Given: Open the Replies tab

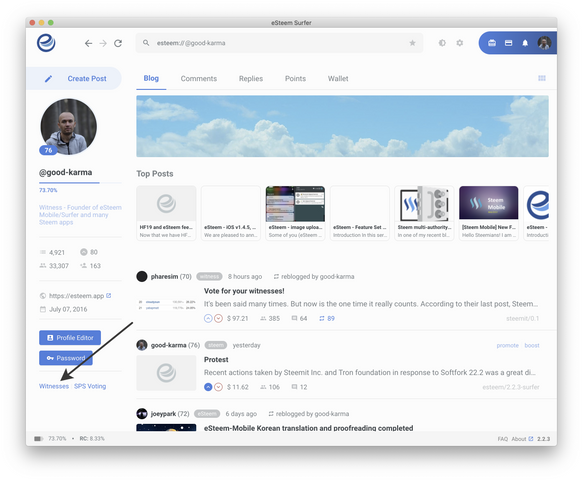Looking at the screenshot, I should (251, 78).
